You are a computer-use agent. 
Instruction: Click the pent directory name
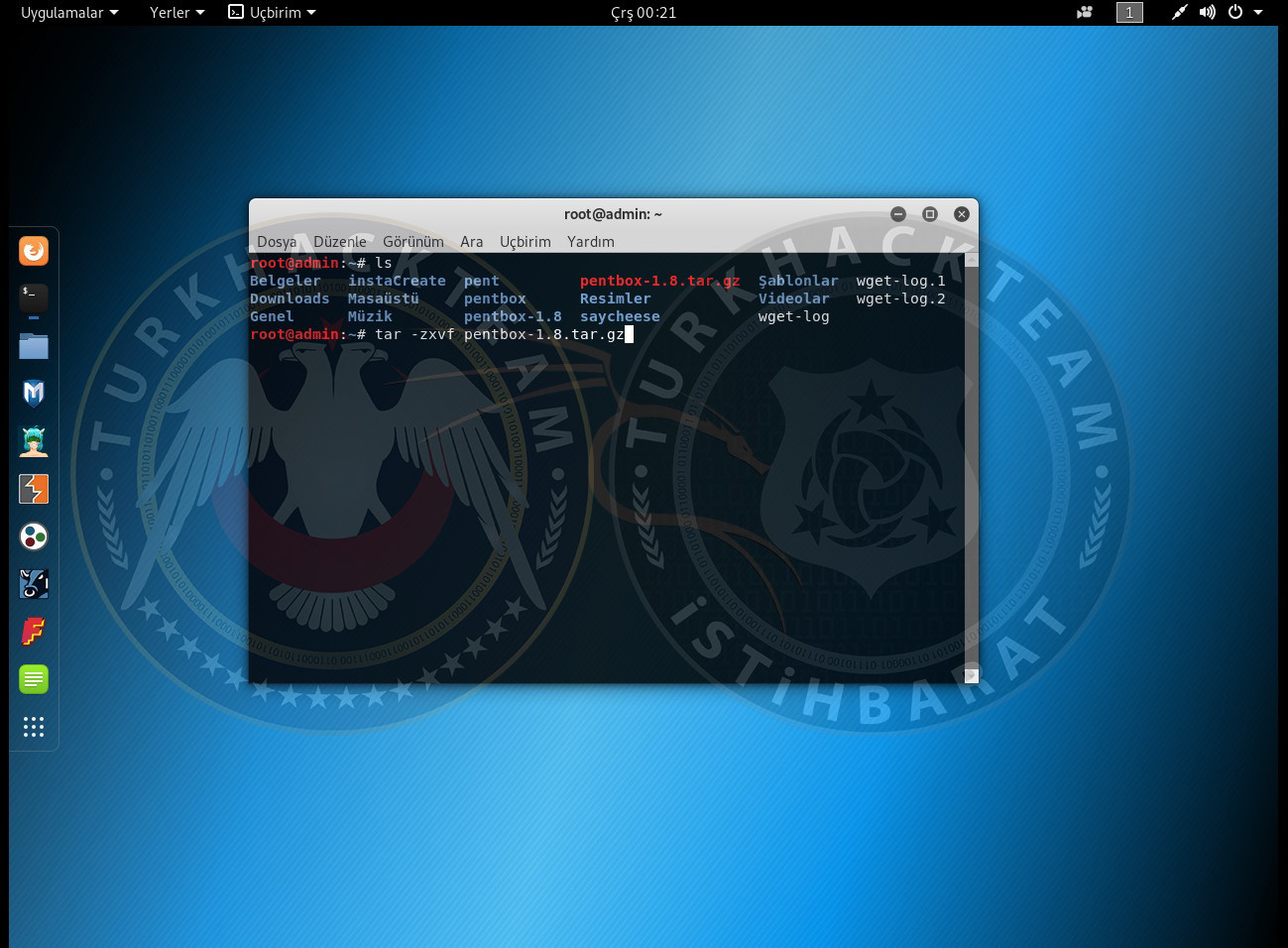point(482,281)
